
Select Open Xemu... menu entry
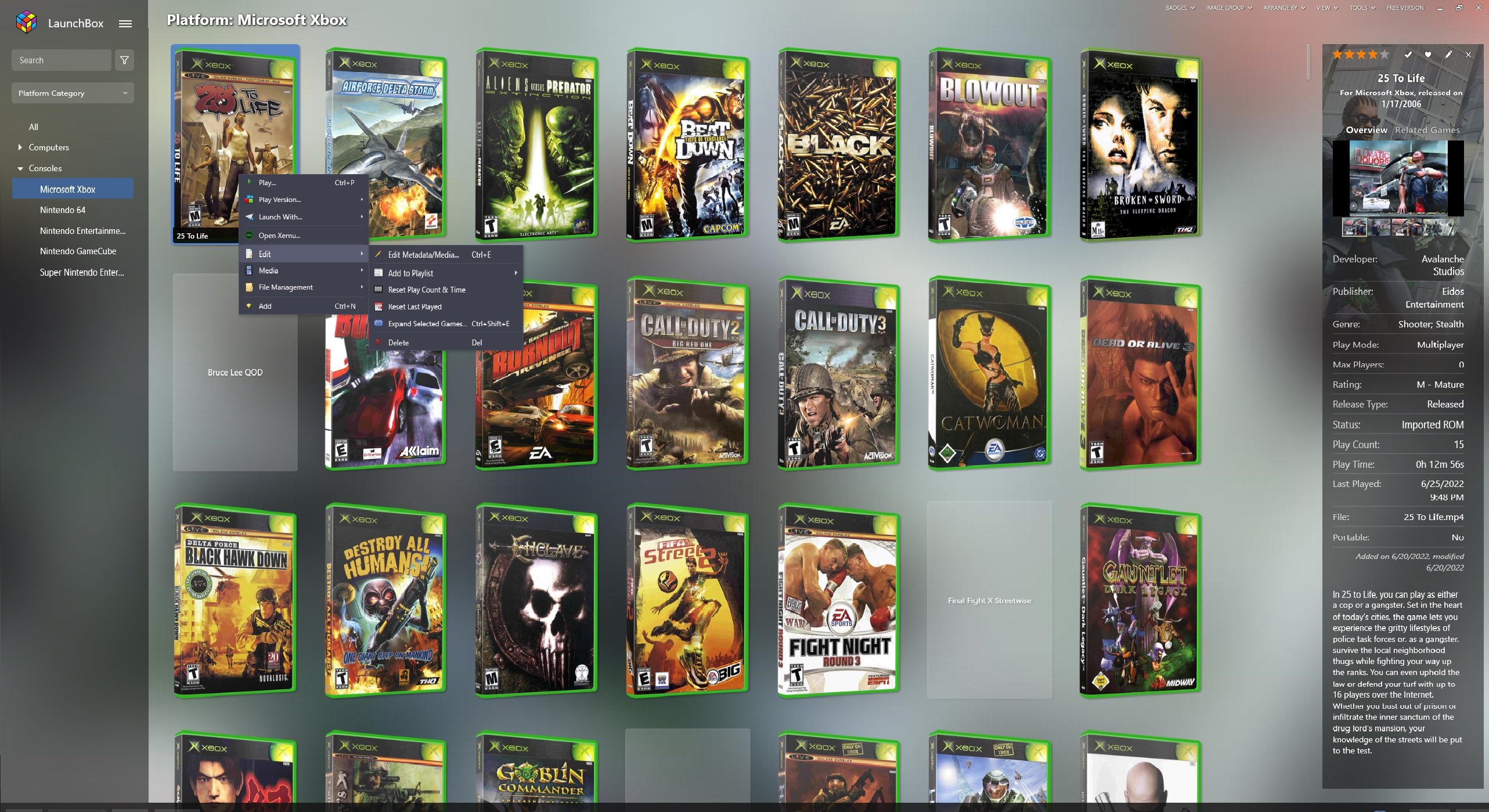point(304,235)
